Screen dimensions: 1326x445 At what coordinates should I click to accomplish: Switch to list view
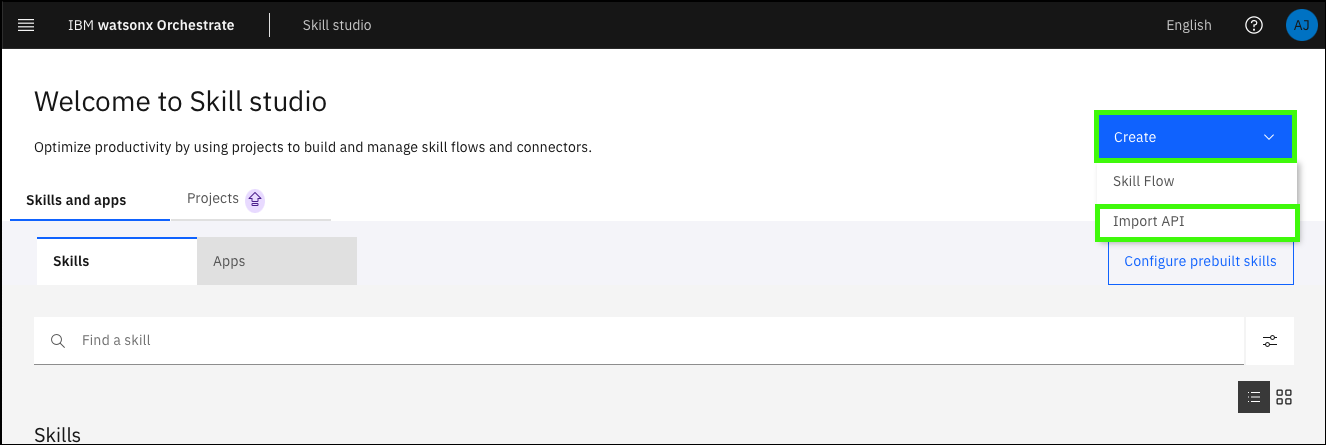[1254, 397]
